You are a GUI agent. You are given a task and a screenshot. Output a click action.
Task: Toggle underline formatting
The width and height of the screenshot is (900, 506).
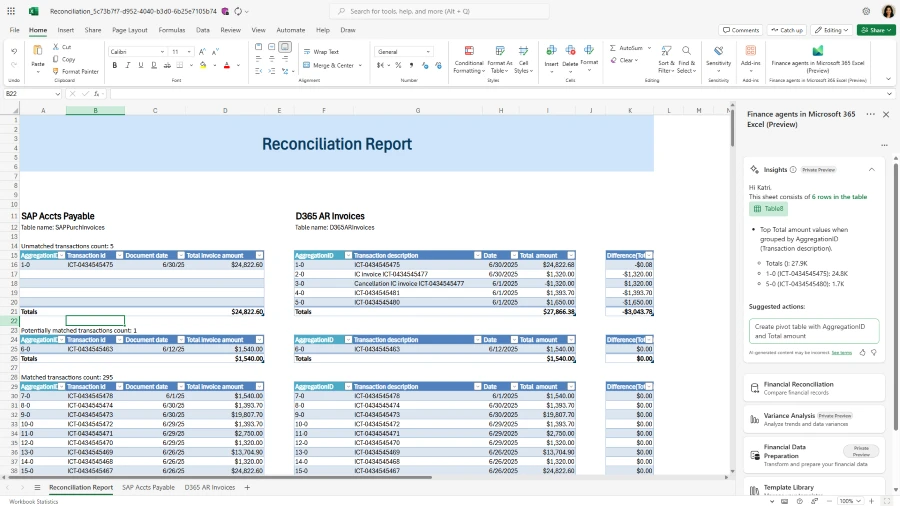tap(143, 65)
